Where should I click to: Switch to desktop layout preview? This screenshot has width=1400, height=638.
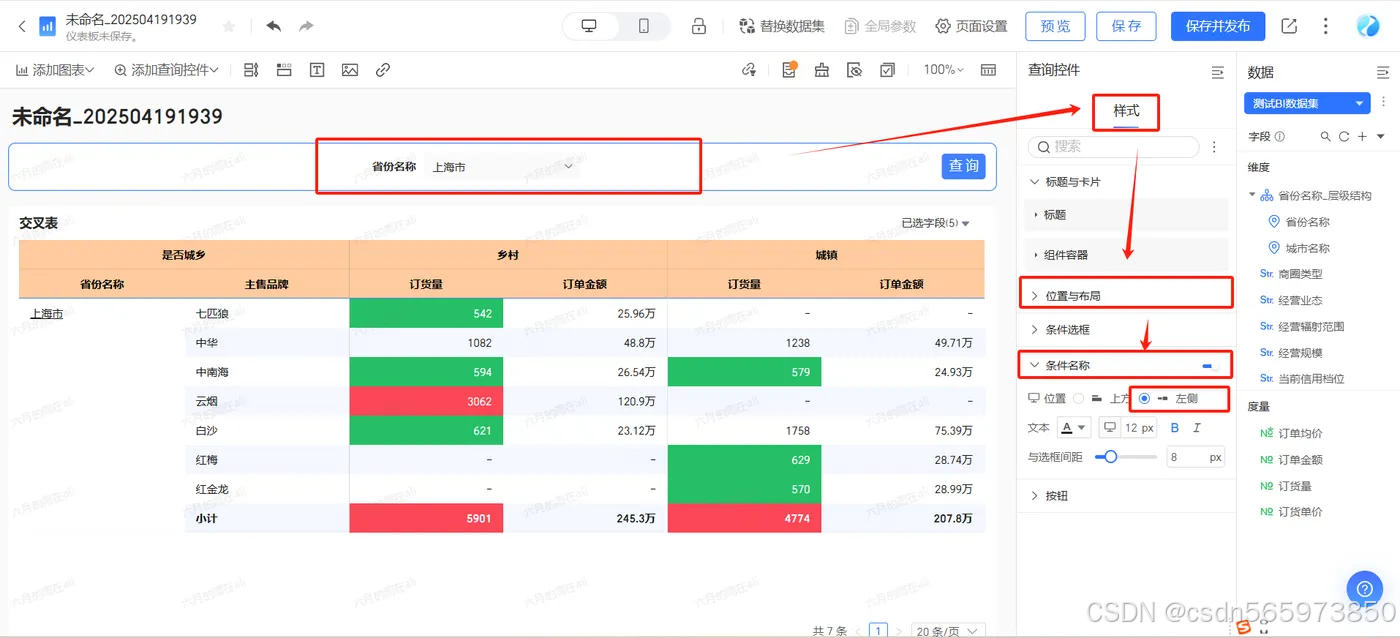(x=589, y=26)
